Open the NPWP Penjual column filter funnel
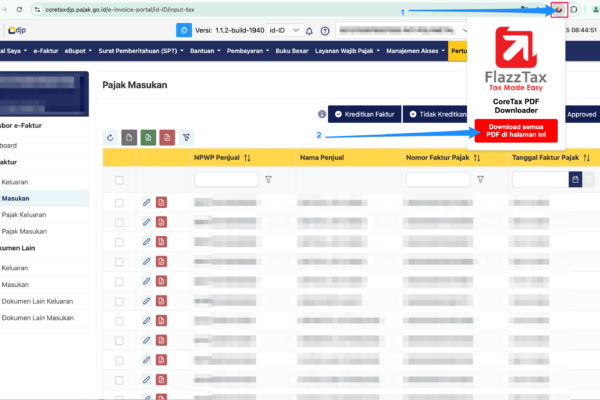 (x=269, y=179)
